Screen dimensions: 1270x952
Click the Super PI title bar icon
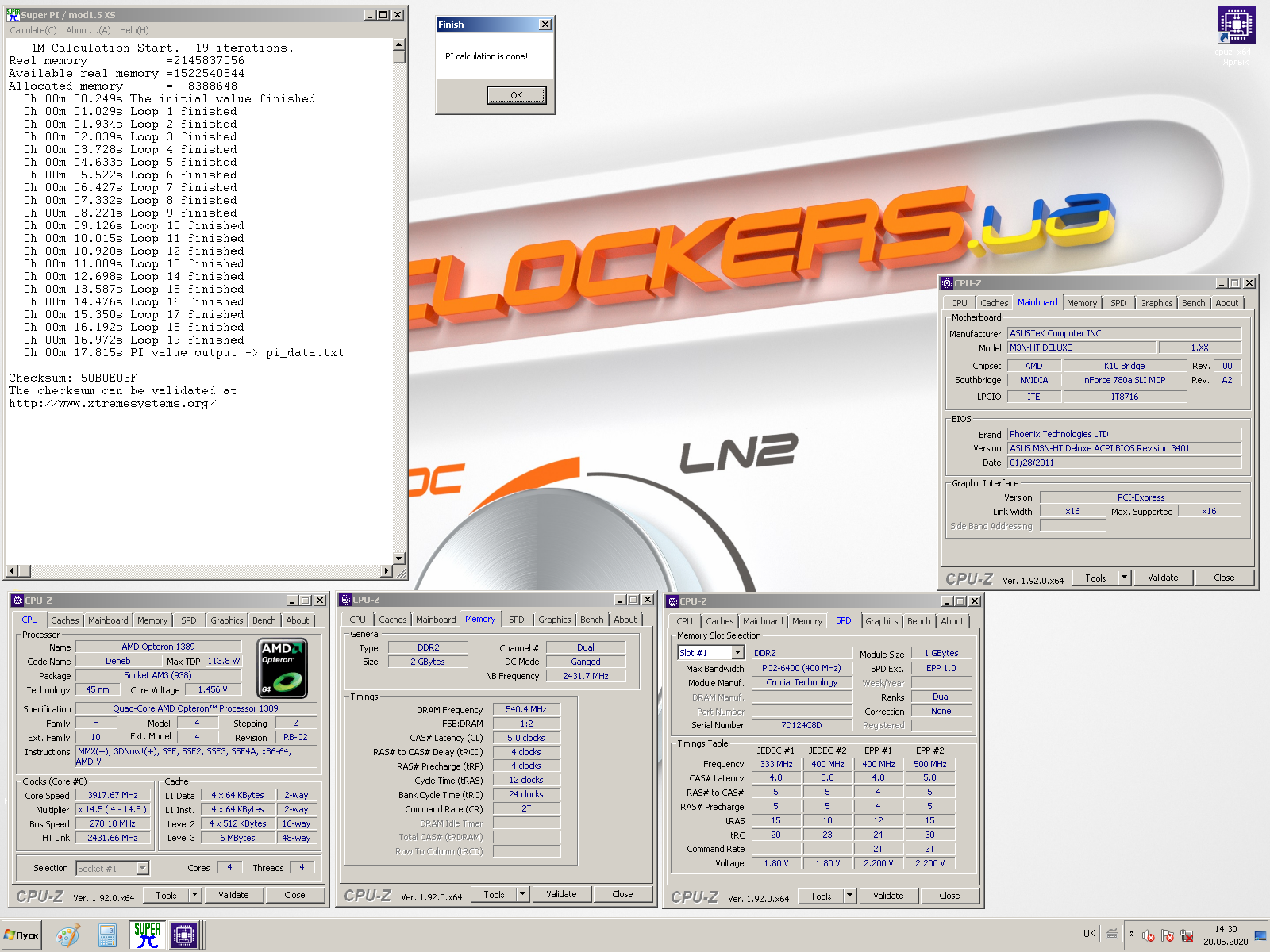point(13,15)
